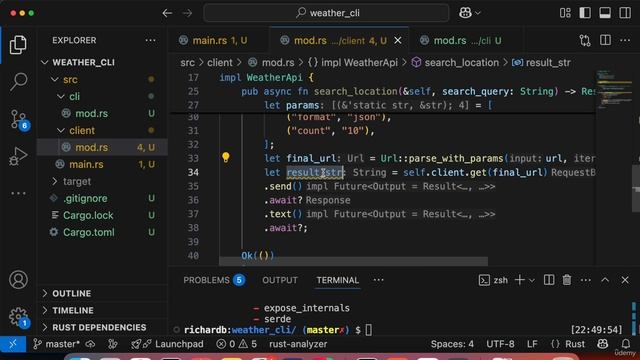The width and height of the screenshot is (640, 360).
Task: Go forward in navigation history
Action: (x=187, y=13)
